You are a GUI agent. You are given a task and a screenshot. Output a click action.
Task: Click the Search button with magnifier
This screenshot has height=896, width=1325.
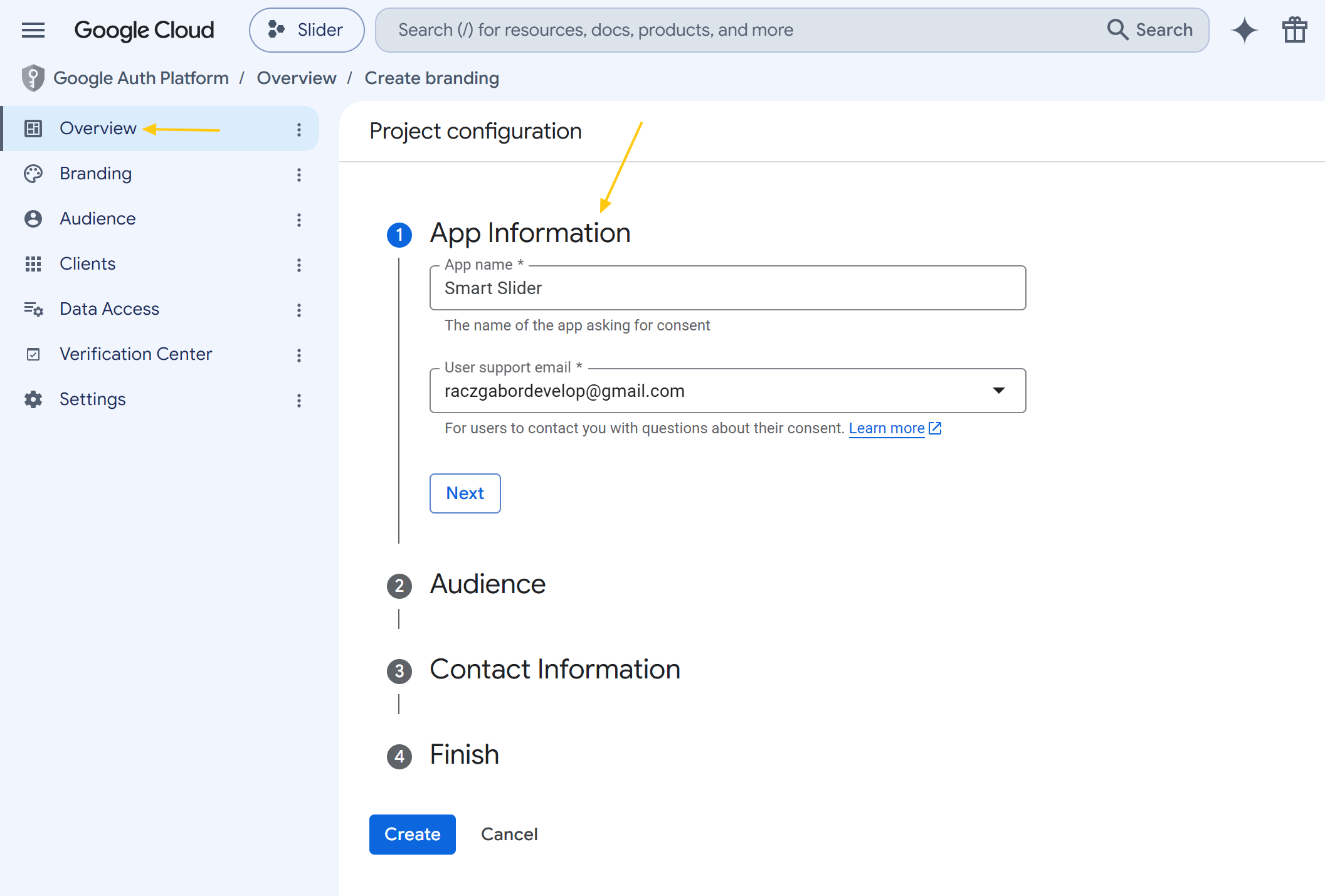point(1150,30)
